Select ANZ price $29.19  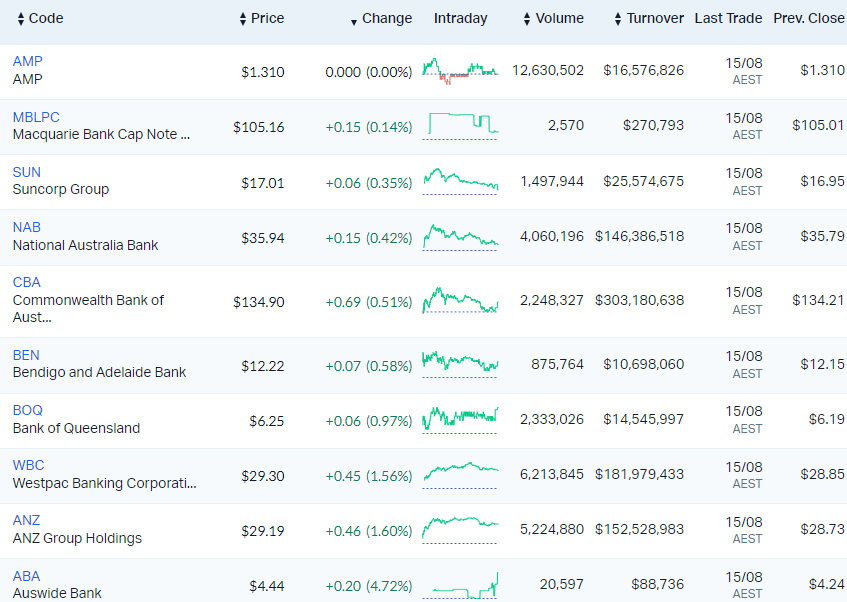[x=263, y=531]
